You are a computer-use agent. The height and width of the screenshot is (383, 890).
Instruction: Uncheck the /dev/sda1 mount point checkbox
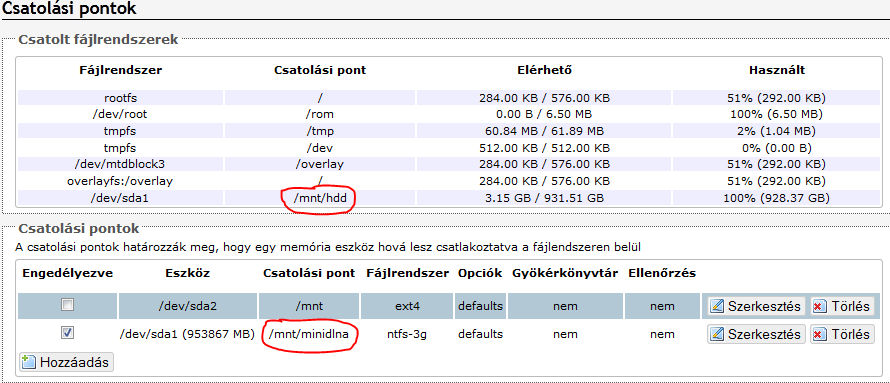68,333
